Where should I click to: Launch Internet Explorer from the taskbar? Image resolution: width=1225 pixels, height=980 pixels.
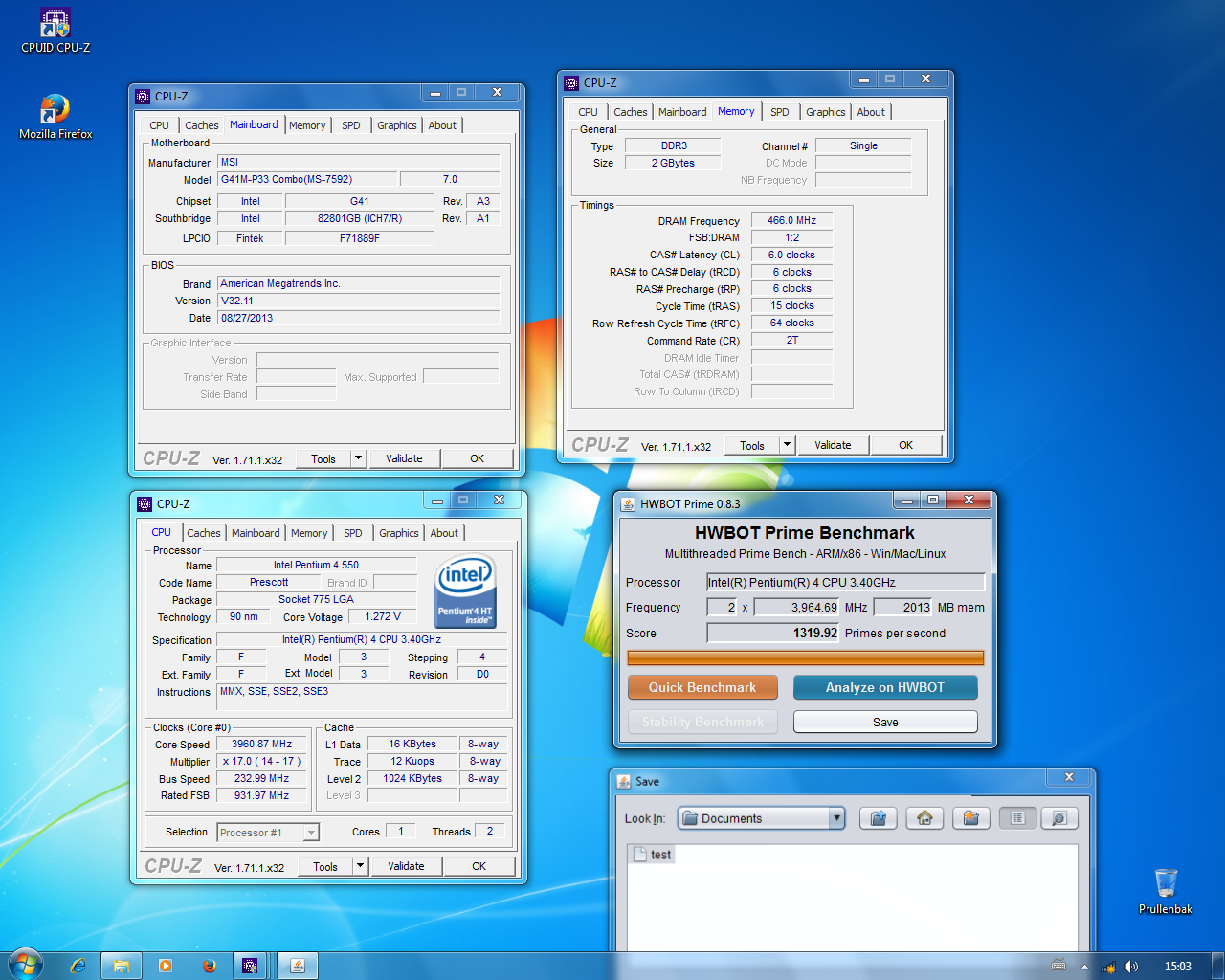pyautogui.click(x=78, y=966)
